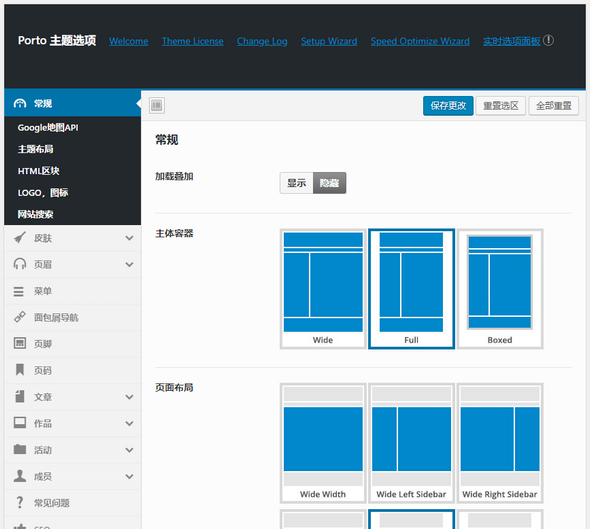Open the 页码 settings section

click(72, 370)
